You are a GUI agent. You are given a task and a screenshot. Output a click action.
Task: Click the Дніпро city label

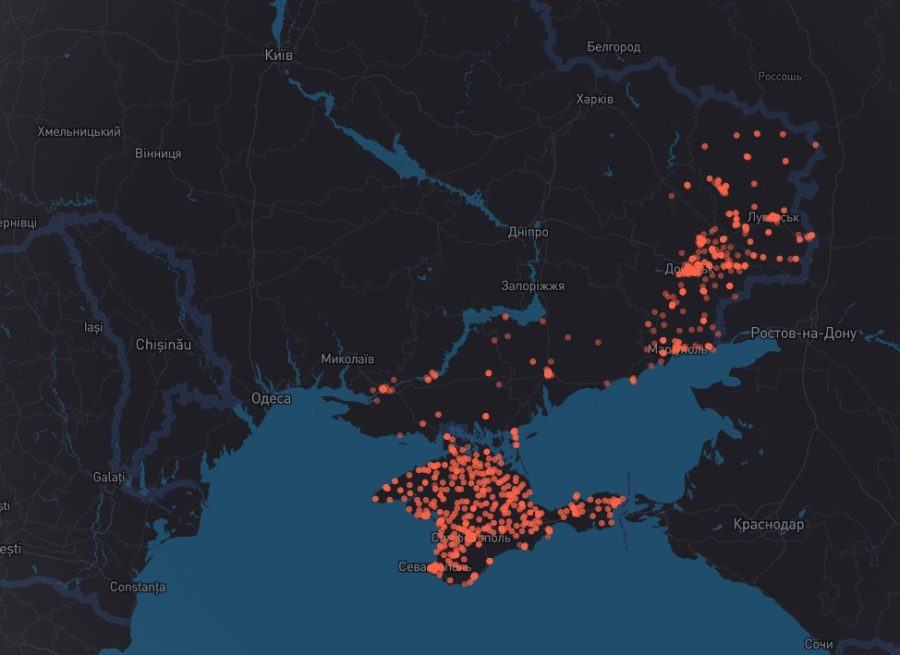[528, 232]
